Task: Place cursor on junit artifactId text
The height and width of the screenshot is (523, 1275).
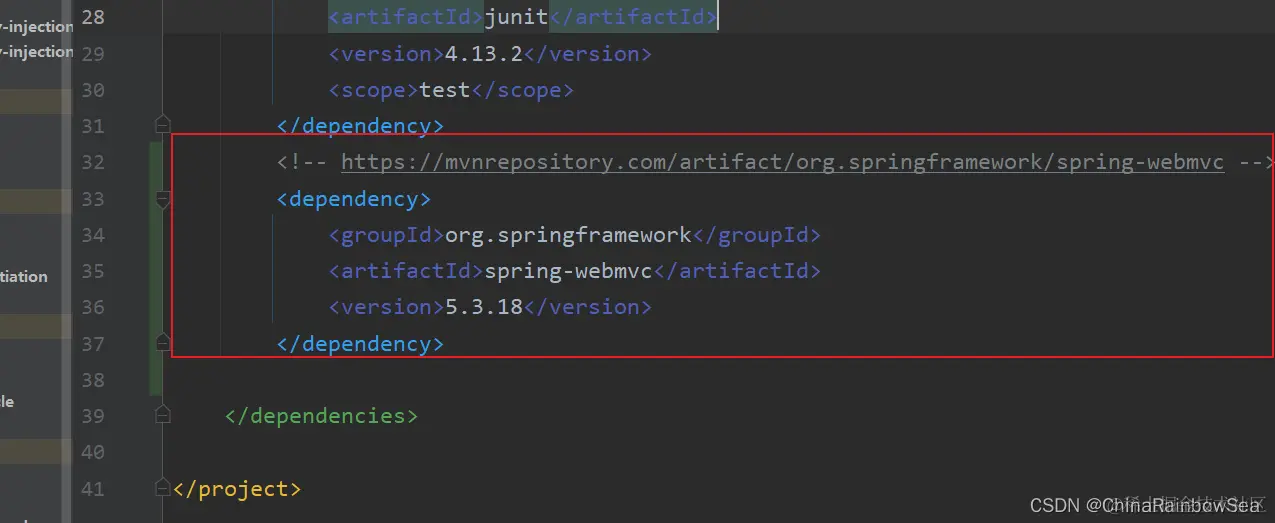Action: (x=516, y=17)
